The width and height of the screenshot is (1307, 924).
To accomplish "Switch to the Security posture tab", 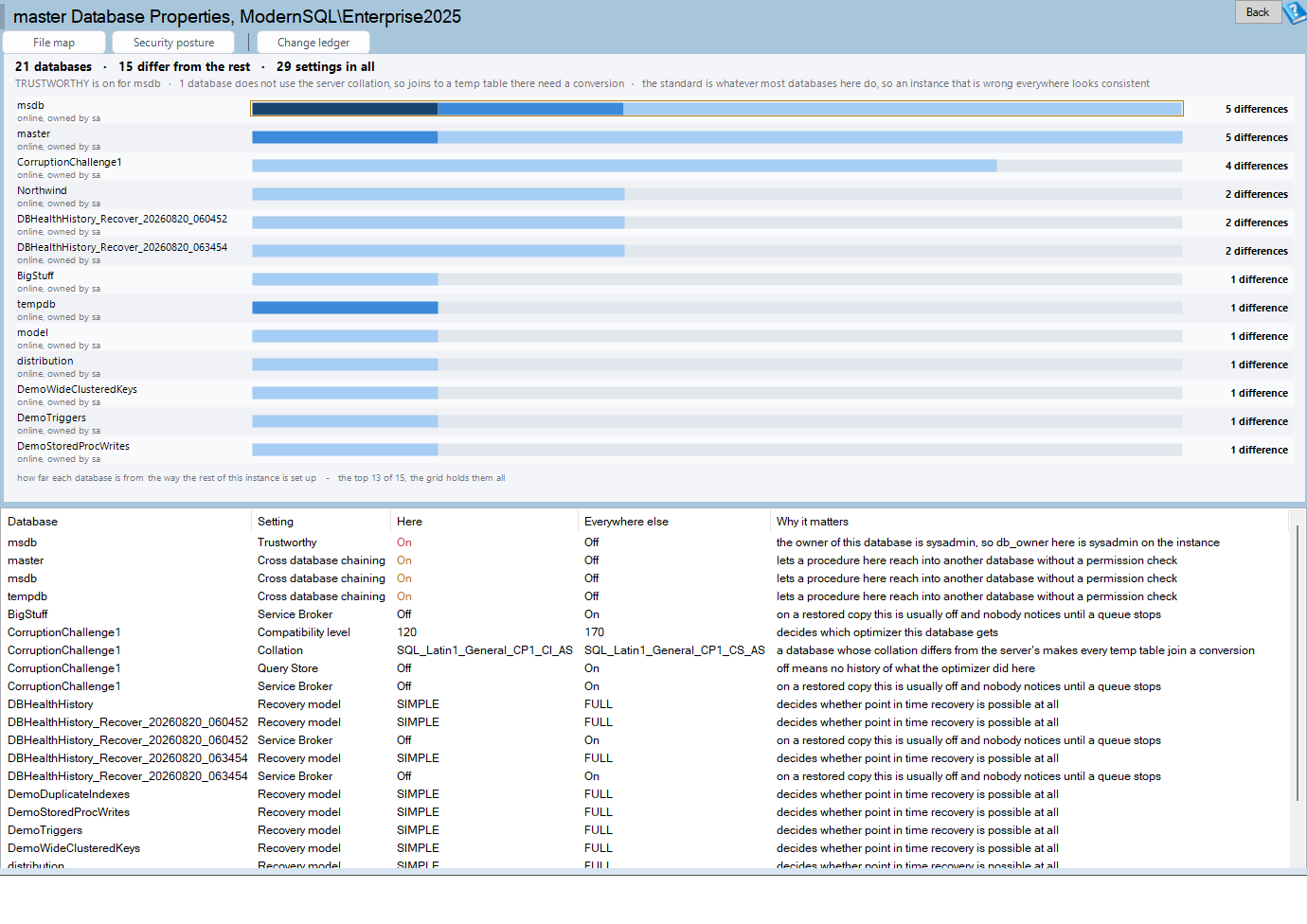I will 173,43.
